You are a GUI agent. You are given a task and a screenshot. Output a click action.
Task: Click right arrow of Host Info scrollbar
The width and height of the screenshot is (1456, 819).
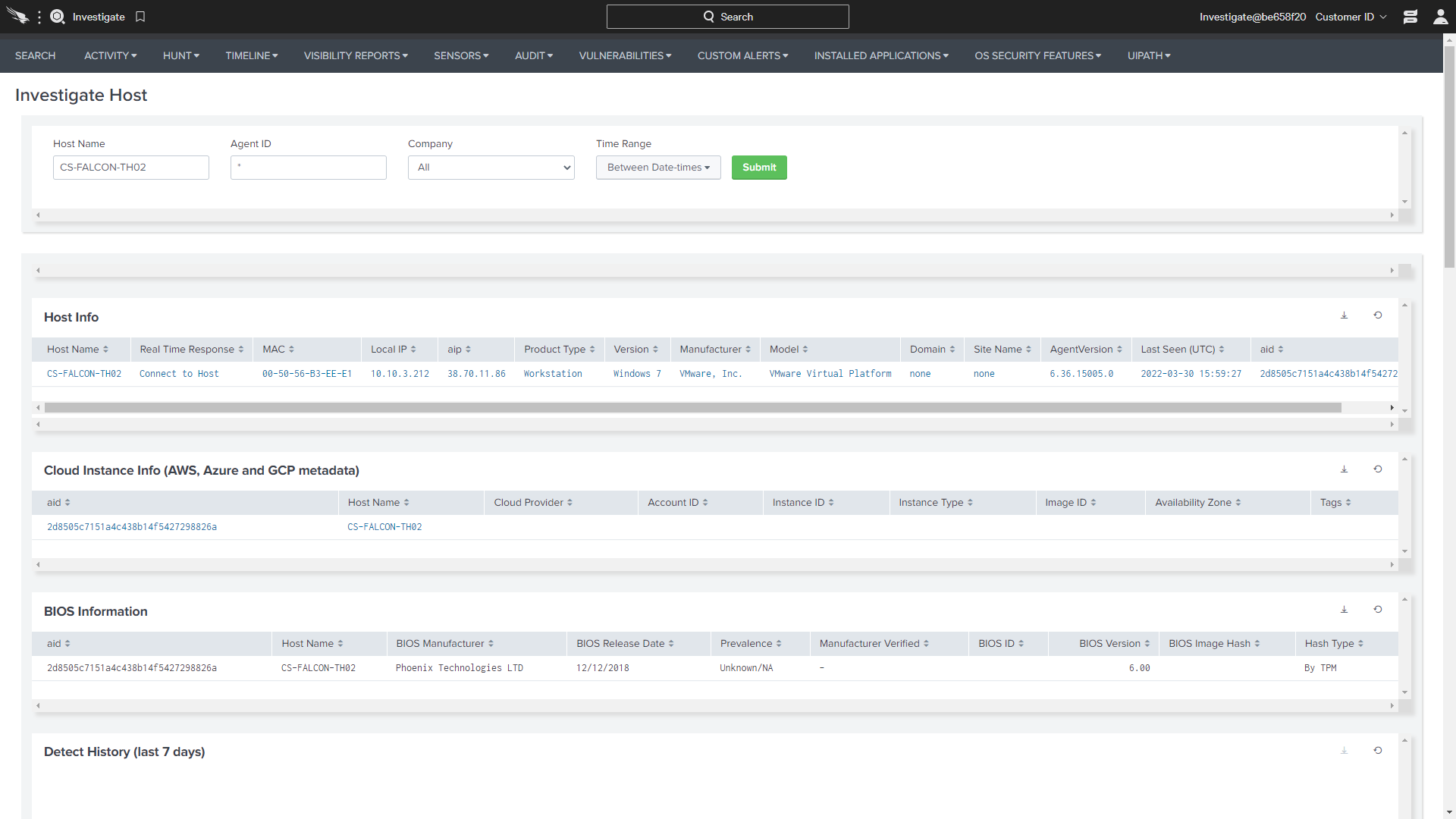click(1392, 408)
